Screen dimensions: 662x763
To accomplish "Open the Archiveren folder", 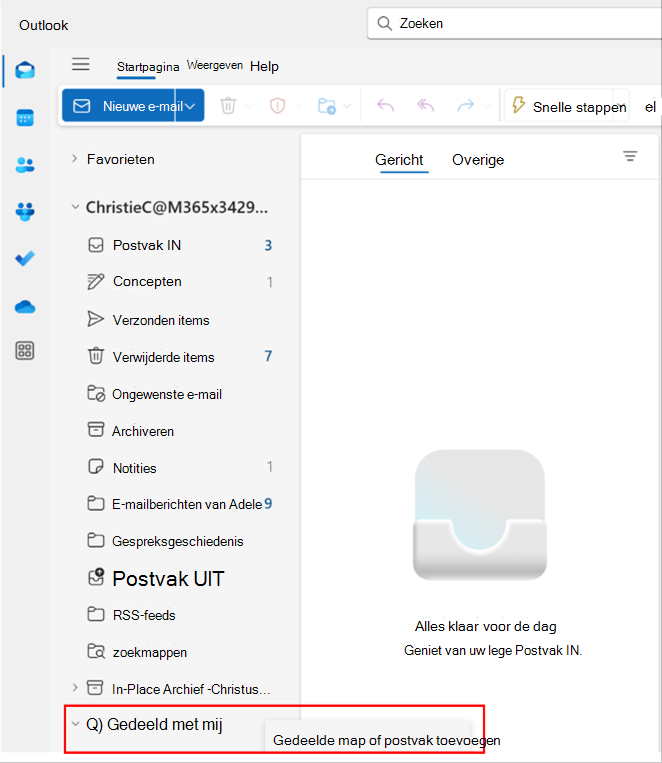I will 180,431.
